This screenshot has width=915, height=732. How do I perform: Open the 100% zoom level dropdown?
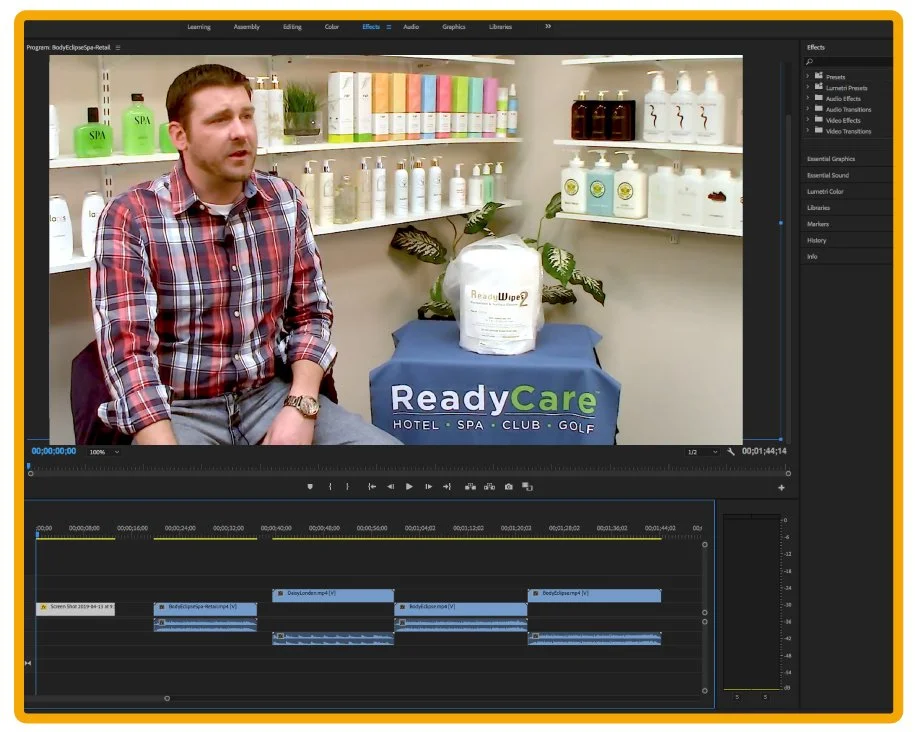[104, 452]
